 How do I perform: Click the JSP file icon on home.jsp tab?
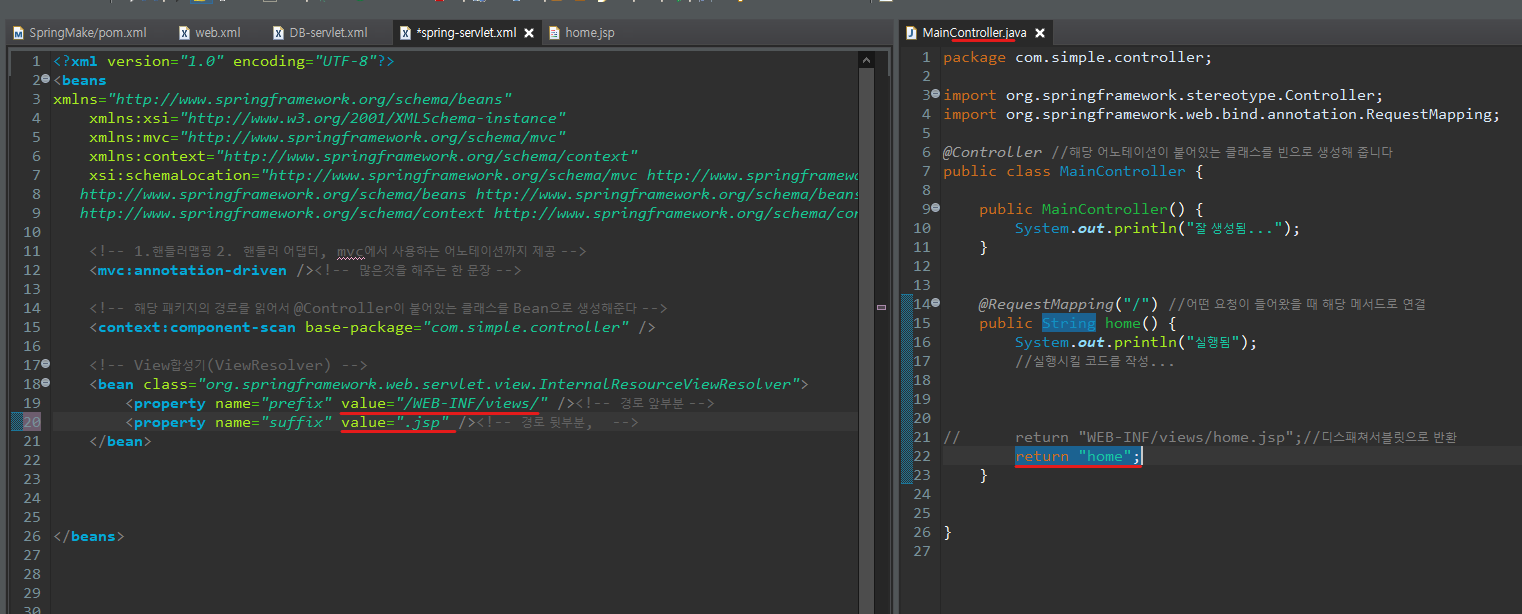(554, 33)
